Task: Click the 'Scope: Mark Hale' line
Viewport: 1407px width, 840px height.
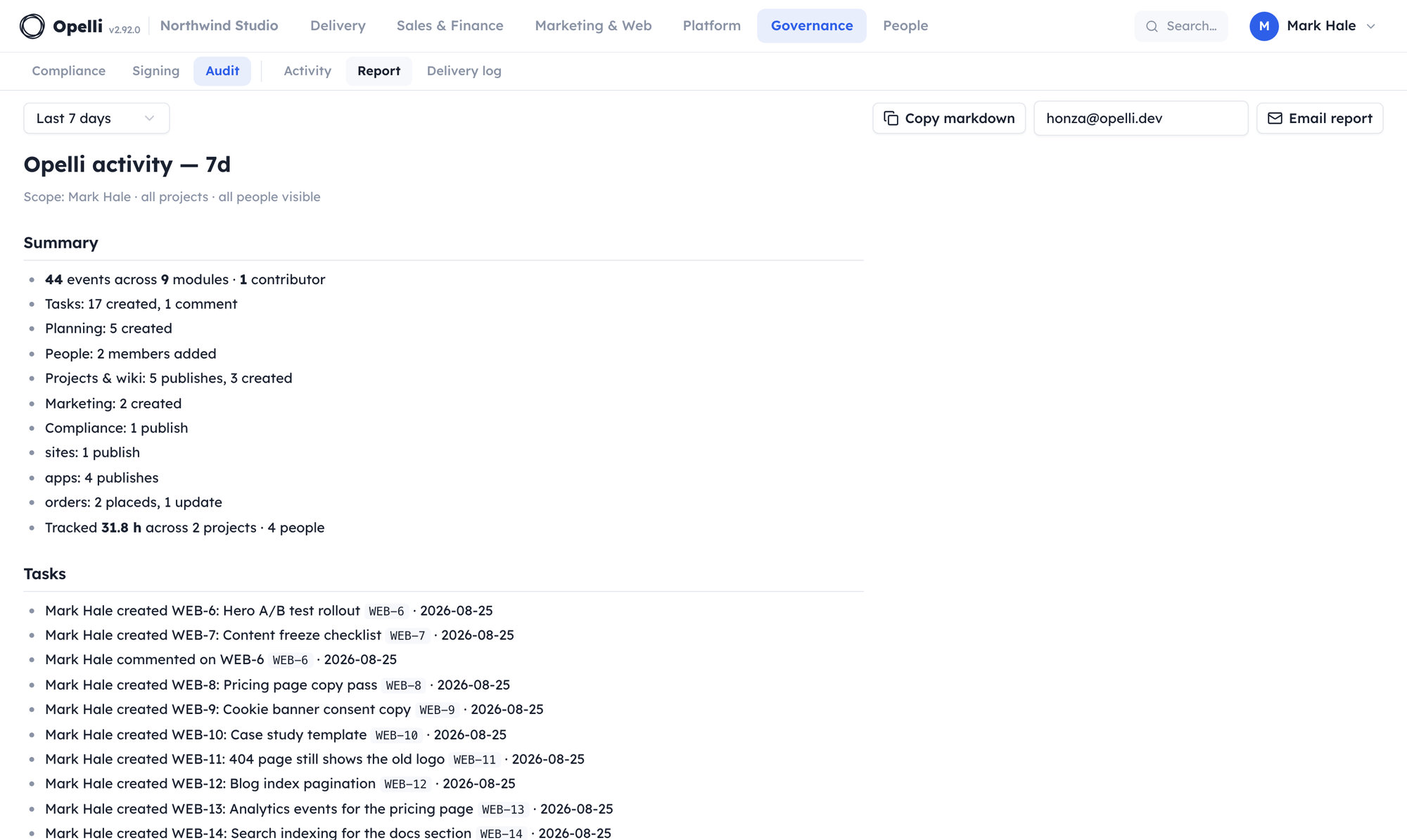Action: 172,197
